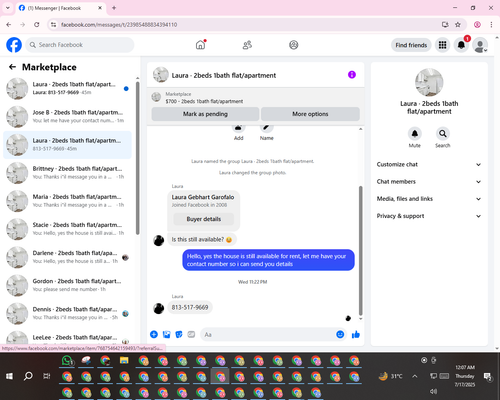Click the large group photo in right panel
500x400 pixels.
click(429, 82)
